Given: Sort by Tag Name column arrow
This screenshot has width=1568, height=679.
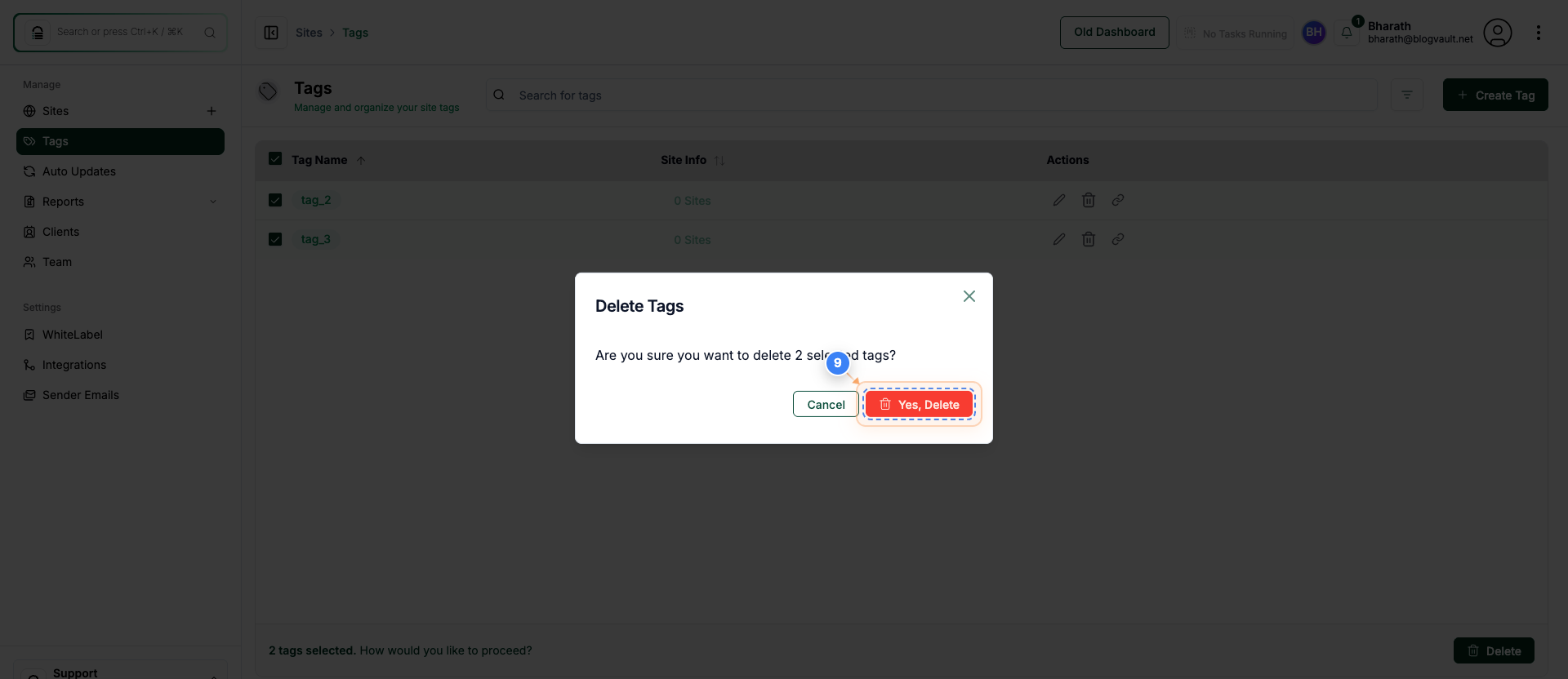Looking at the screenshot, I should (x=361, y=161).
